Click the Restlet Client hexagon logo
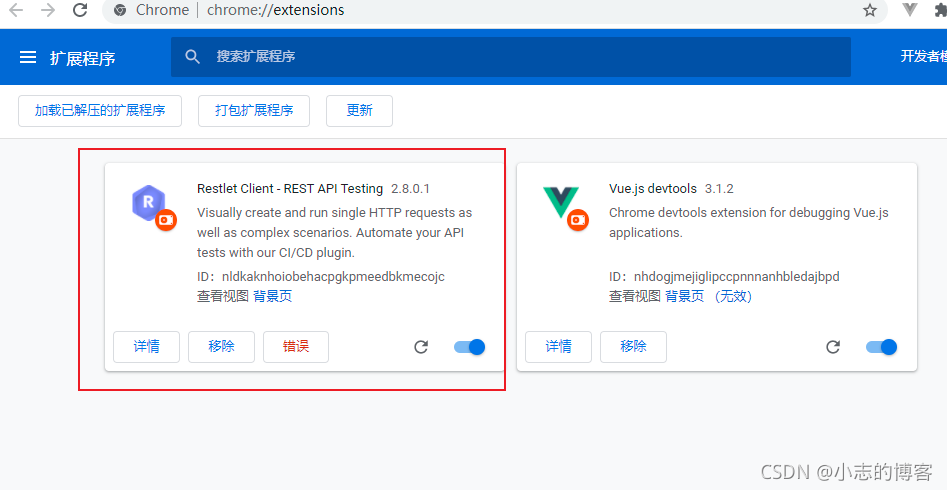 click(149, 203)
